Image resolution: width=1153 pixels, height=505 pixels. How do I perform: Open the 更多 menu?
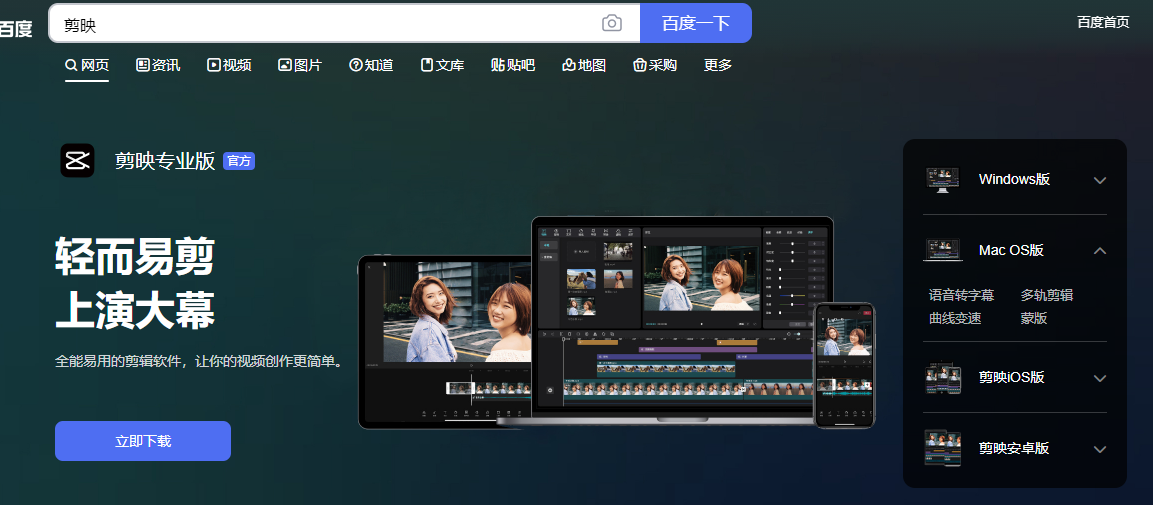click(718, 65)
